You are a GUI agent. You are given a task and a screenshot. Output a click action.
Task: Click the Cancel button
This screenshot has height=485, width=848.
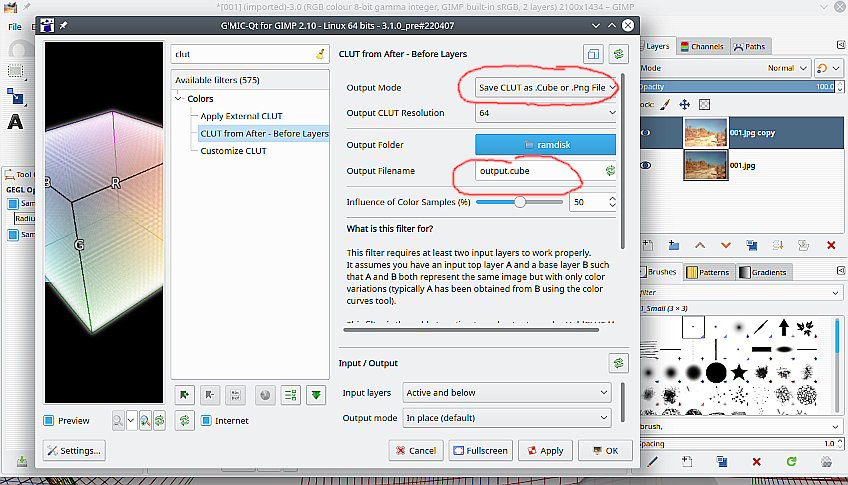(x=416, y=450)
